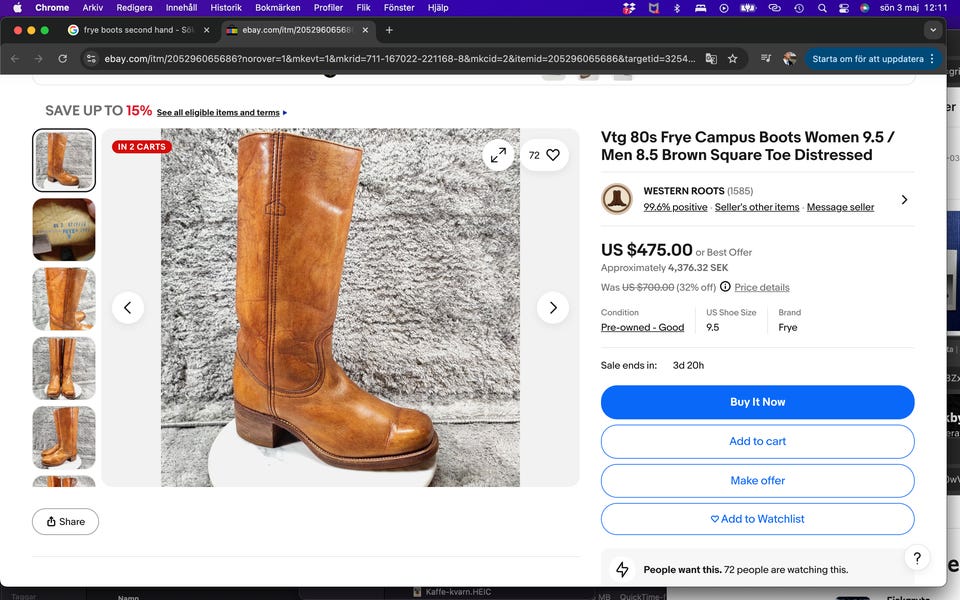This screenshot has width=960, height=600.
Task: Click the main boot product image
Action: pos(340,307)
